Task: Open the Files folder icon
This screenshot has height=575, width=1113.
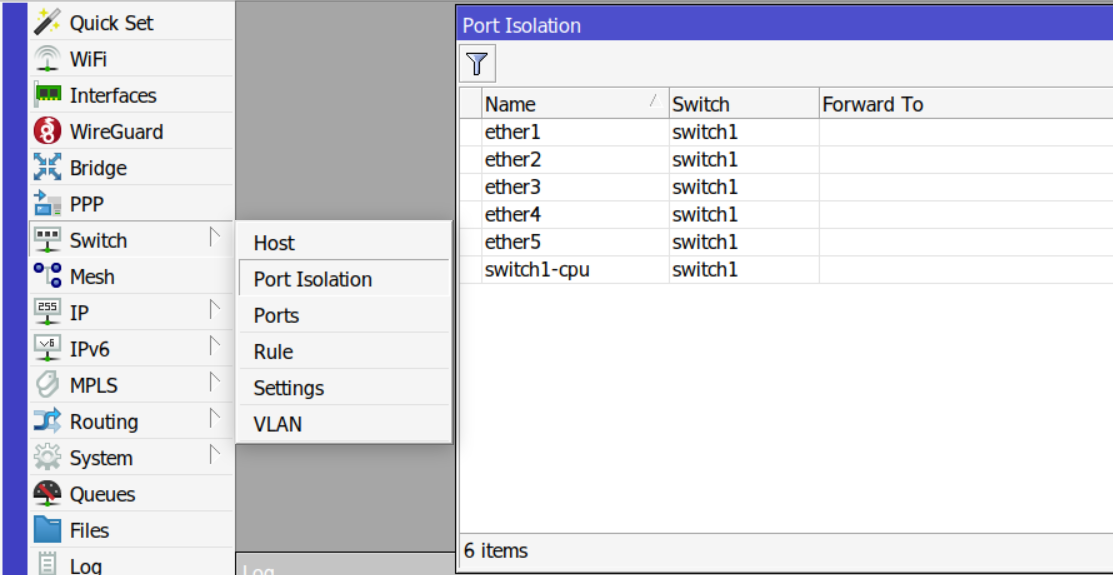Action: pos(47,530)
